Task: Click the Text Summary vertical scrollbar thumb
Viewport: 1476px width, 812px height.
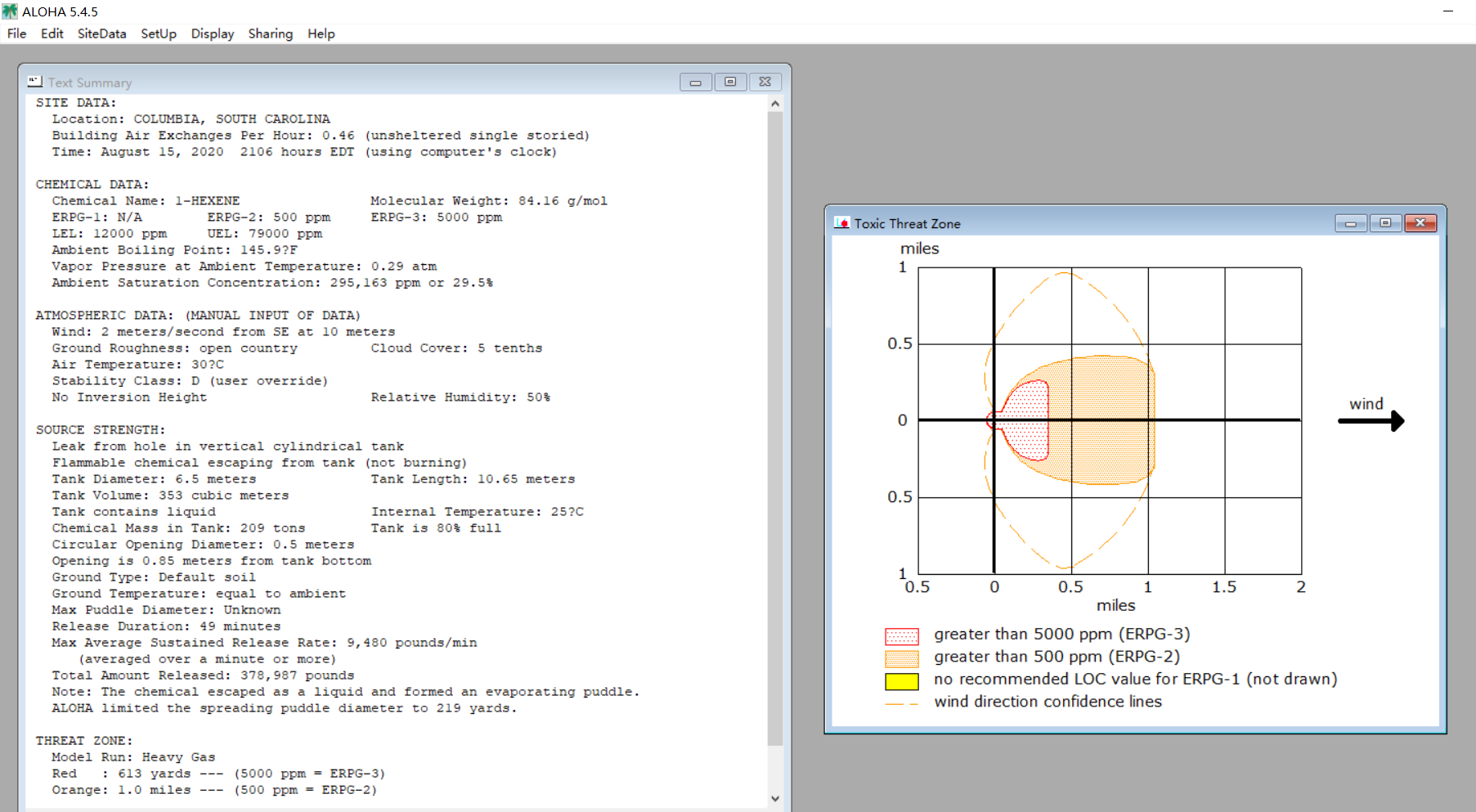Action: pyautogui.click(x=775, y=428)
